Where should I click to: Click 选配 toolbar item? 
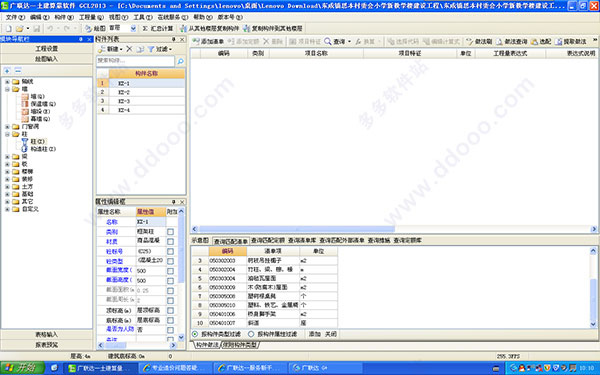pos(541,41)
